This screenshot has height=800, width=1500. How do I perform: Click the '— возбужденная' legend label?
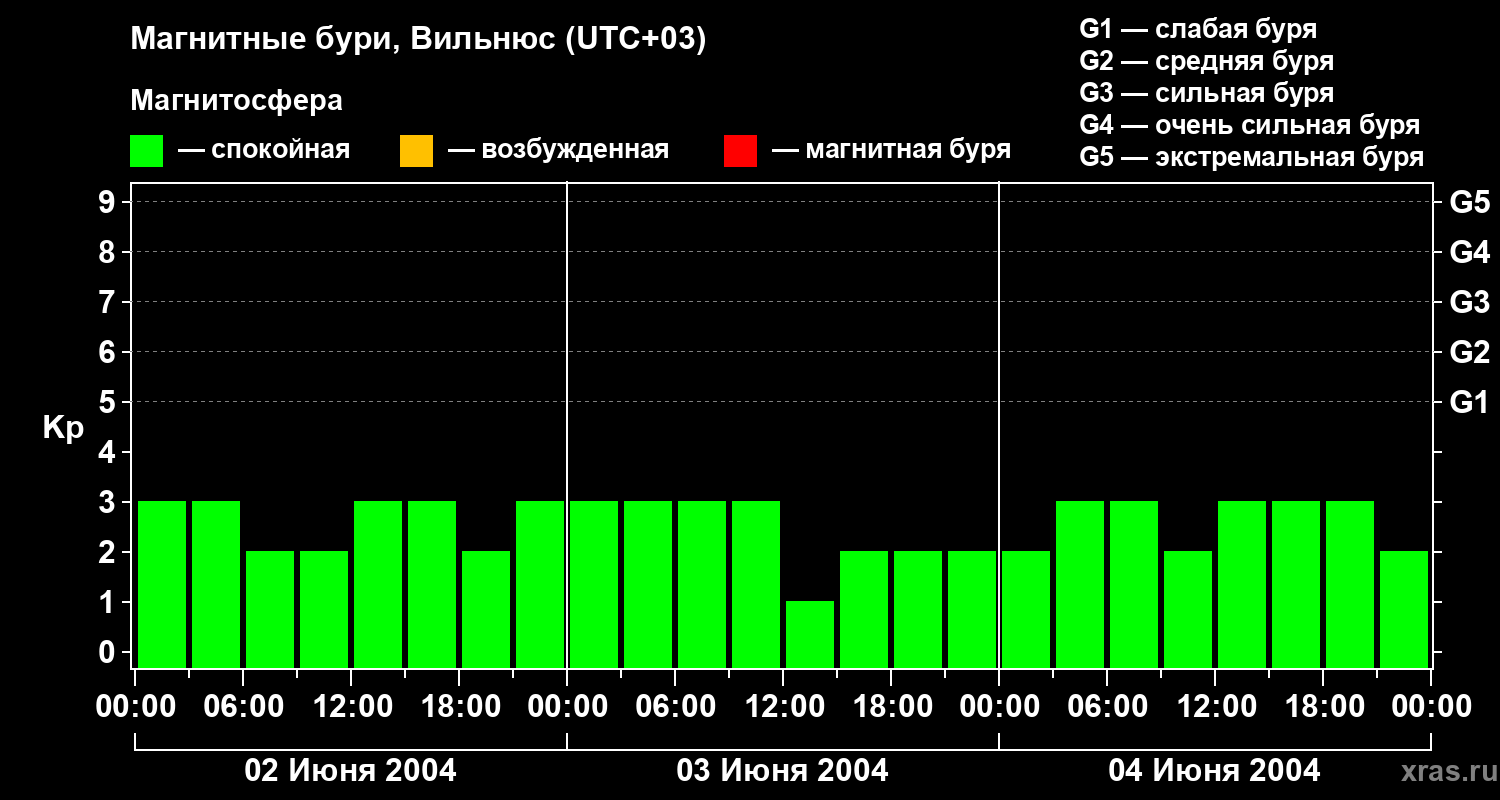click(558, 150)
